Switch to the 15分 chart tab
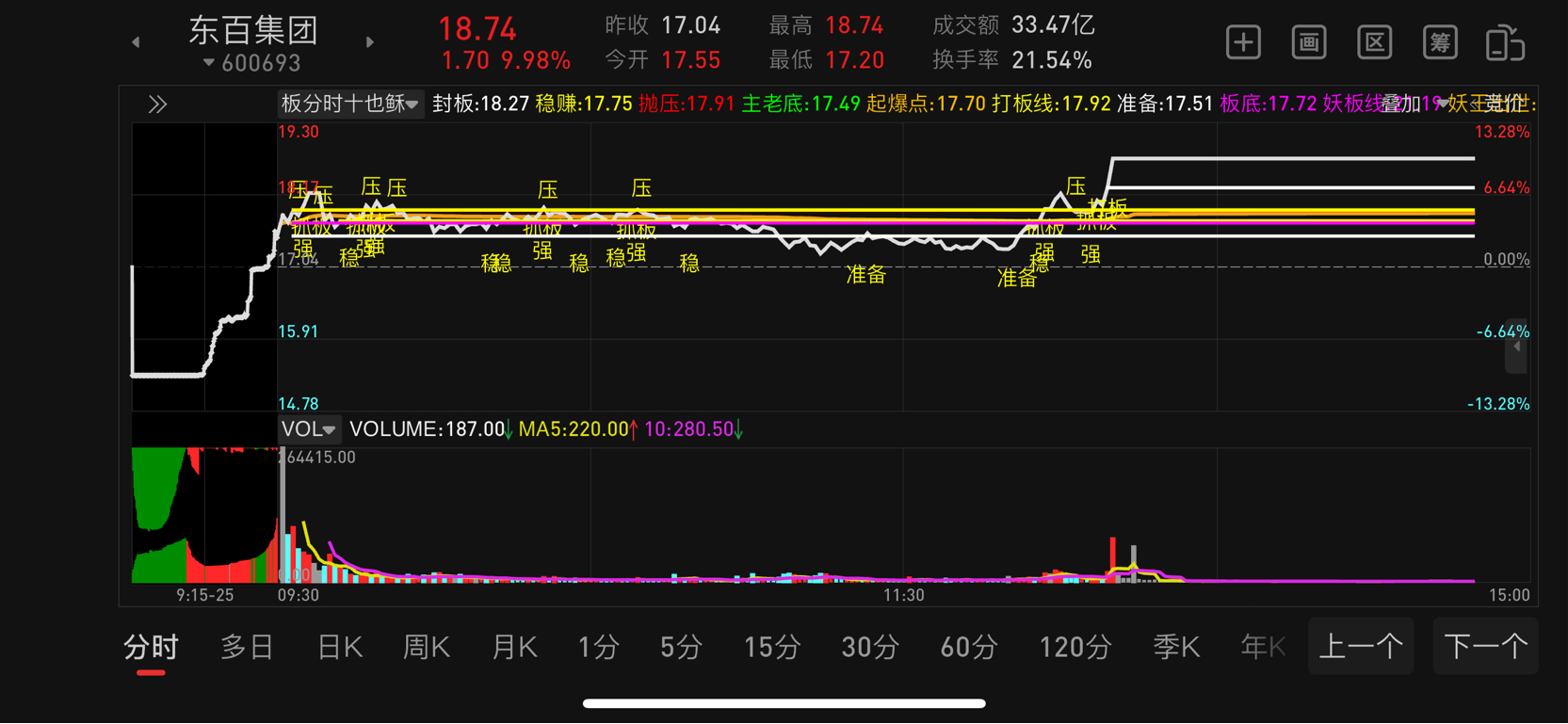Screen dimensions: 1568x724 pos(772,647)
